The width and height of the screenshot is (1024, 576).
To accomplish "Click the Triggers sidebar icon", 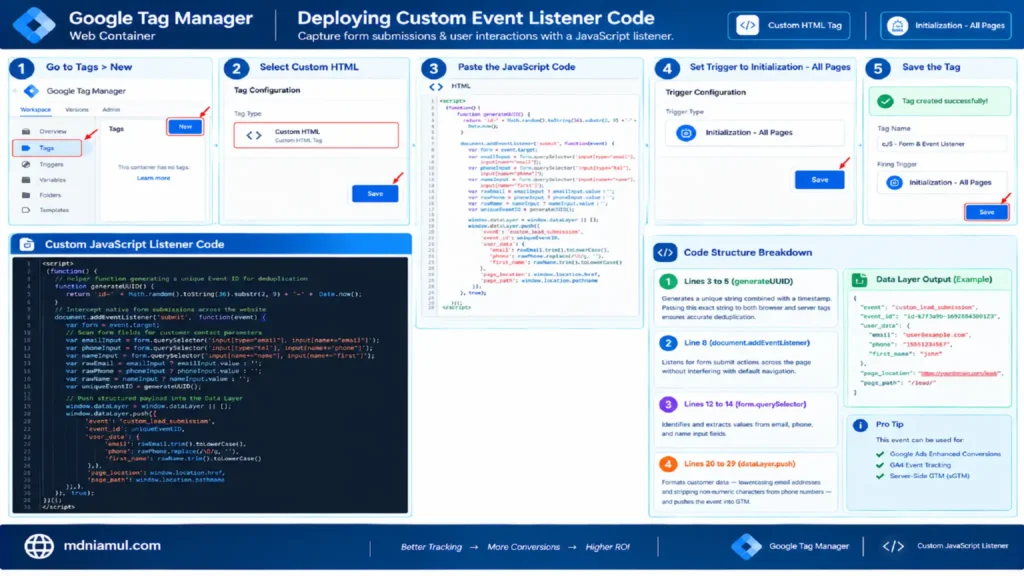I will click(x=26, y=165).
